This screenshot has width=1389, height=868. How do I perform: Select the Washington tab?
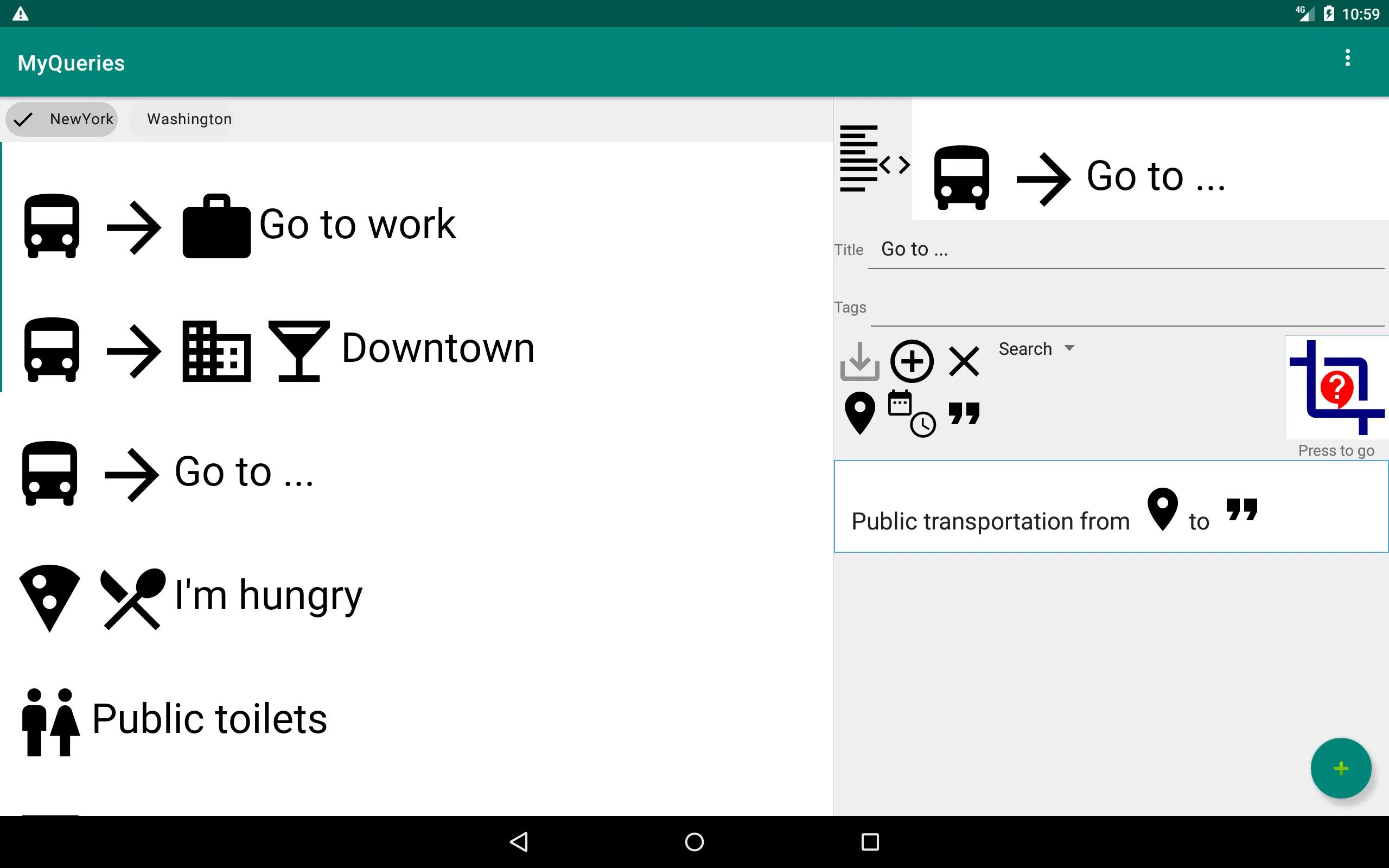coord(190,119)
